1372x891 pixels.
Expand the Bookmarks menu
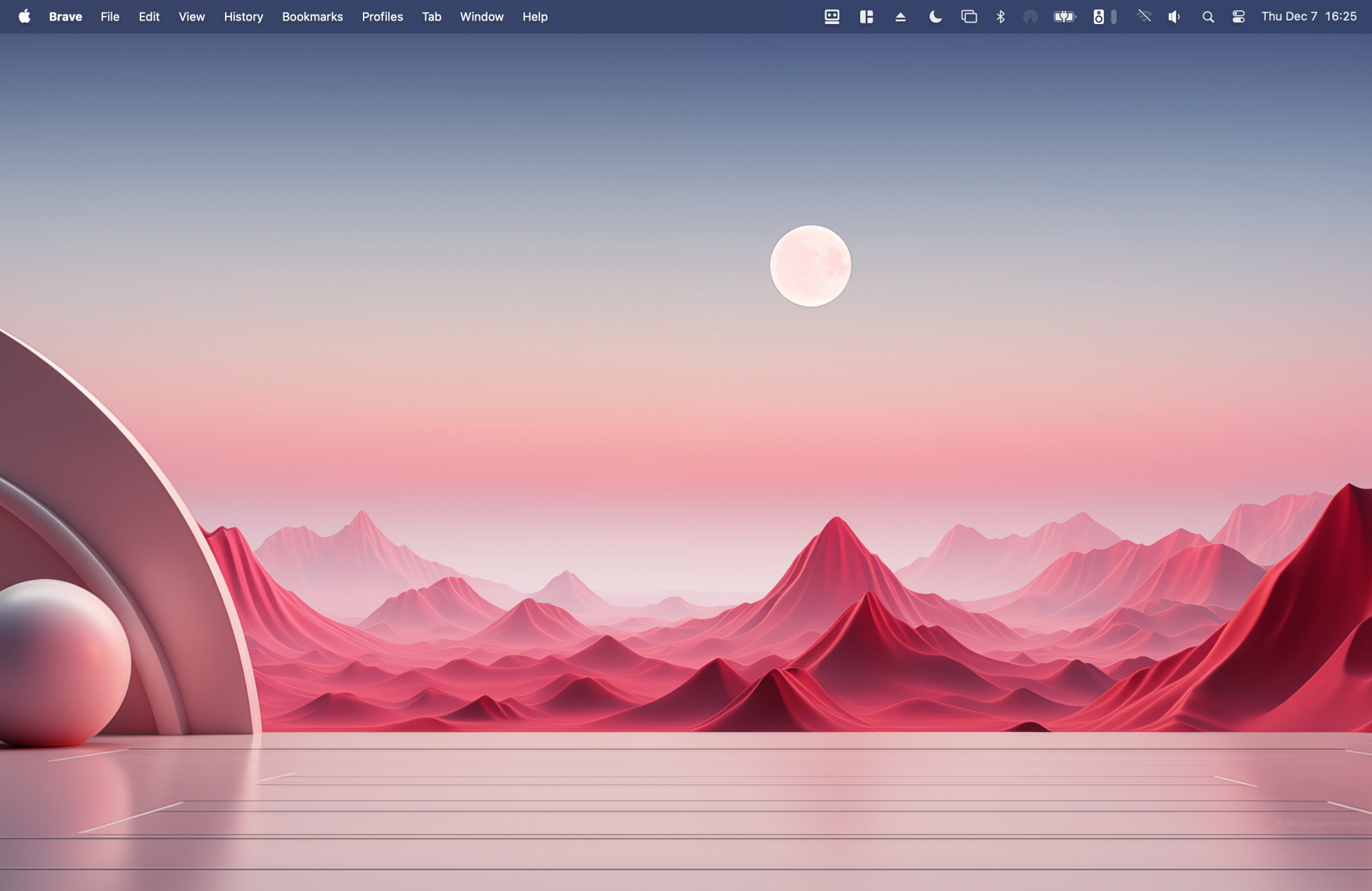pyautogui.click(x=312, y=16)
